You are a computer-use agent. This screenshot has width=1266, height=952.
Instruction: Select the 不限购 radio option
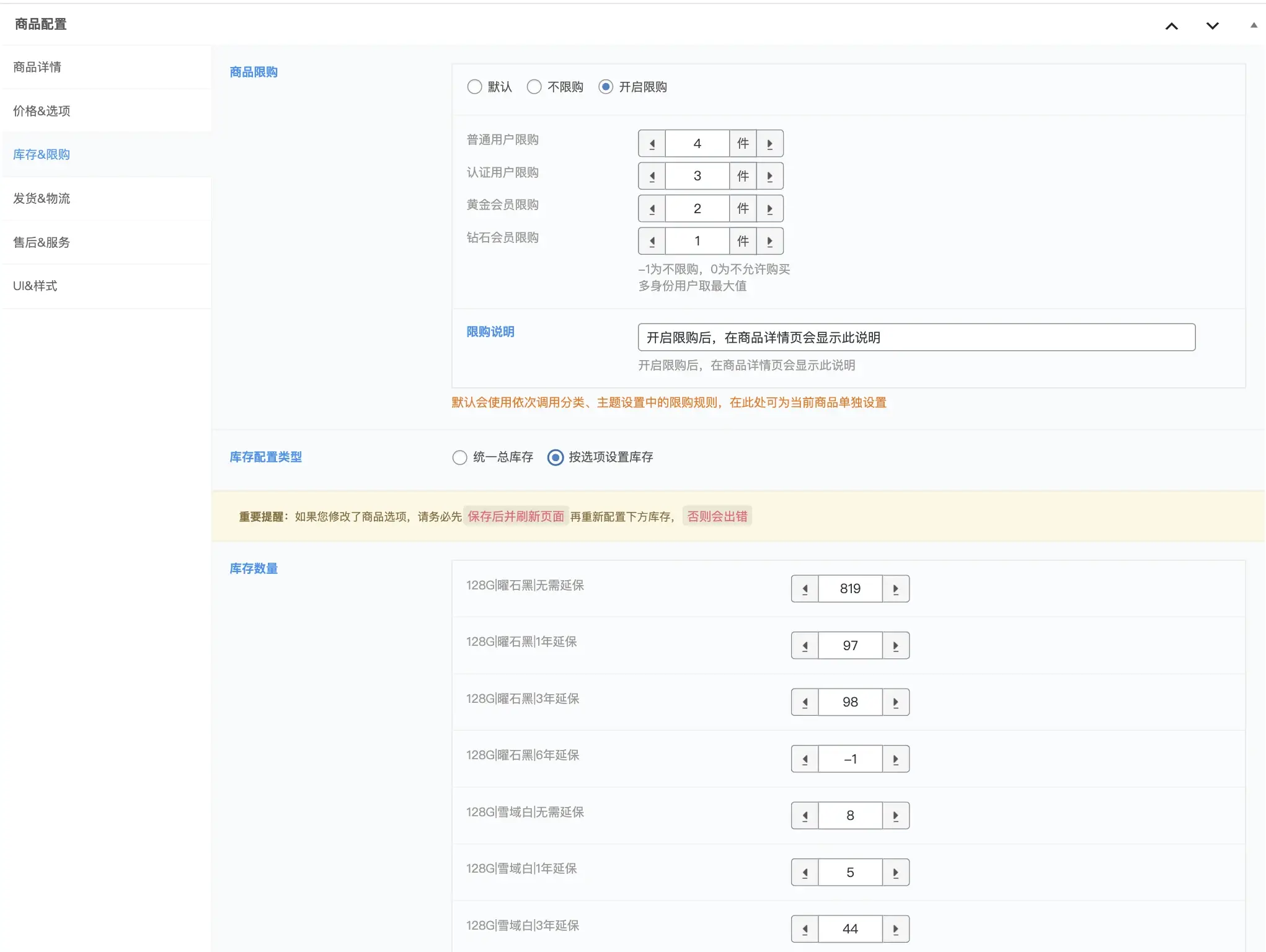tap(534, 87)
